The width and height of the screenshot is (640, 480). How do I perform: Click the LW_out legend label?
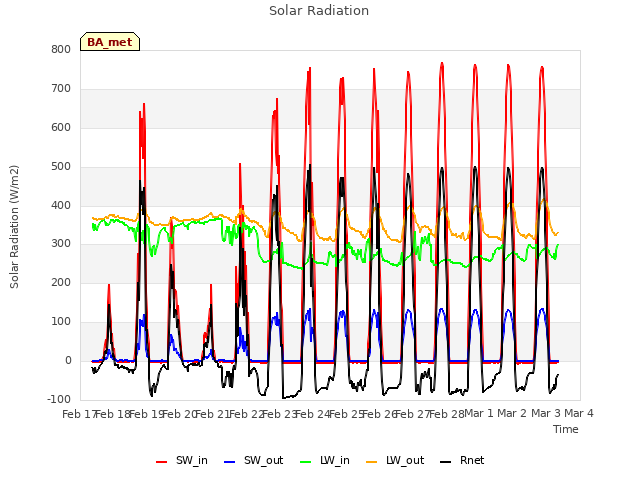[405, 460]
